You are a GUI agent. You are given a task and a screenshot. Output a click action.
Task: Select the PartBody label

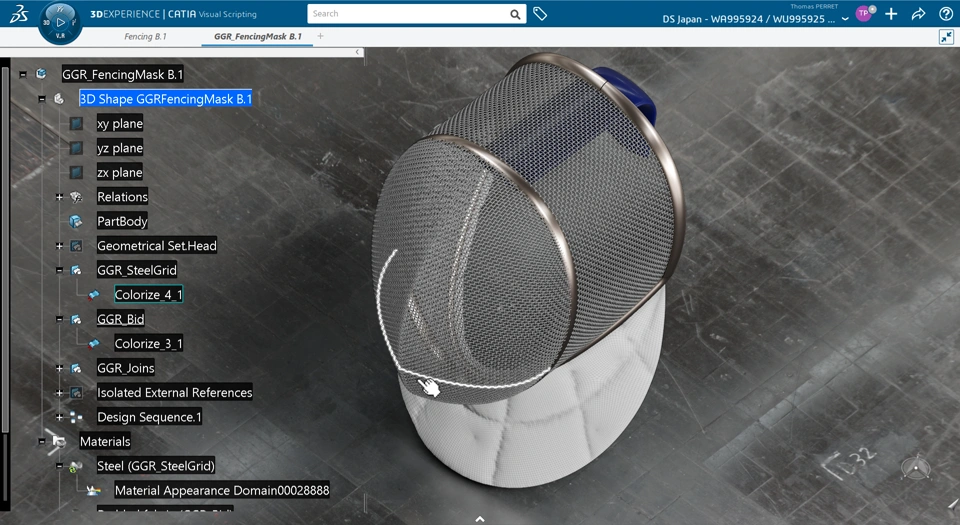[x=122, y=222]
